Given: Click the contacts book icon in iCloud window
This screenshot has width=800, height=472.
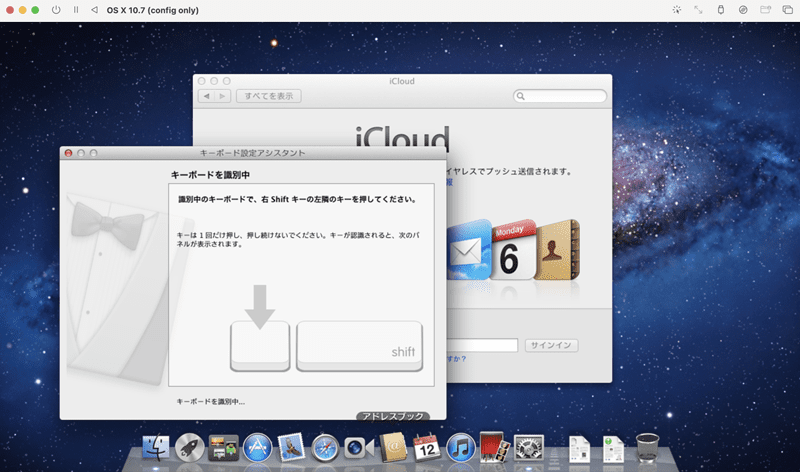Looking at the screenshot, I should (x=557, y=250).
